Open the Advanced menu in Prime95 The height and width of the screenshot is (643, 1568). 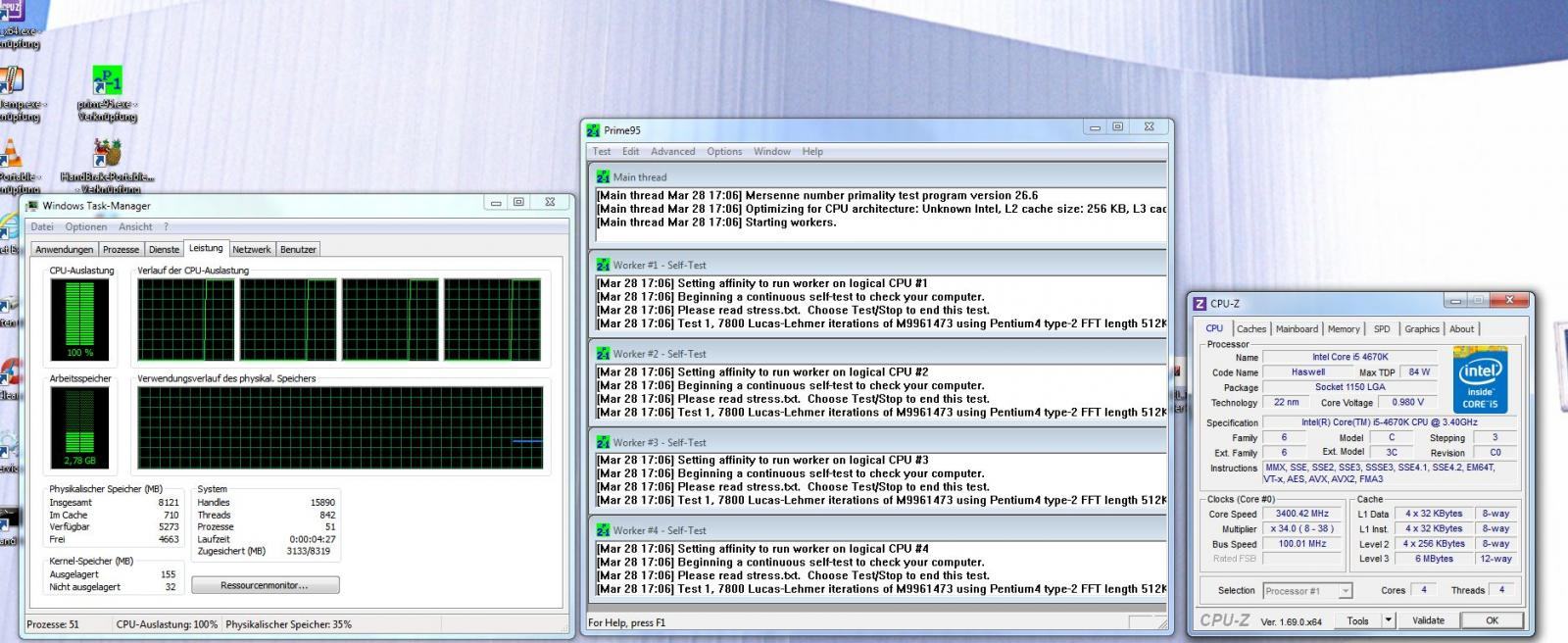(x=672, y=152)
